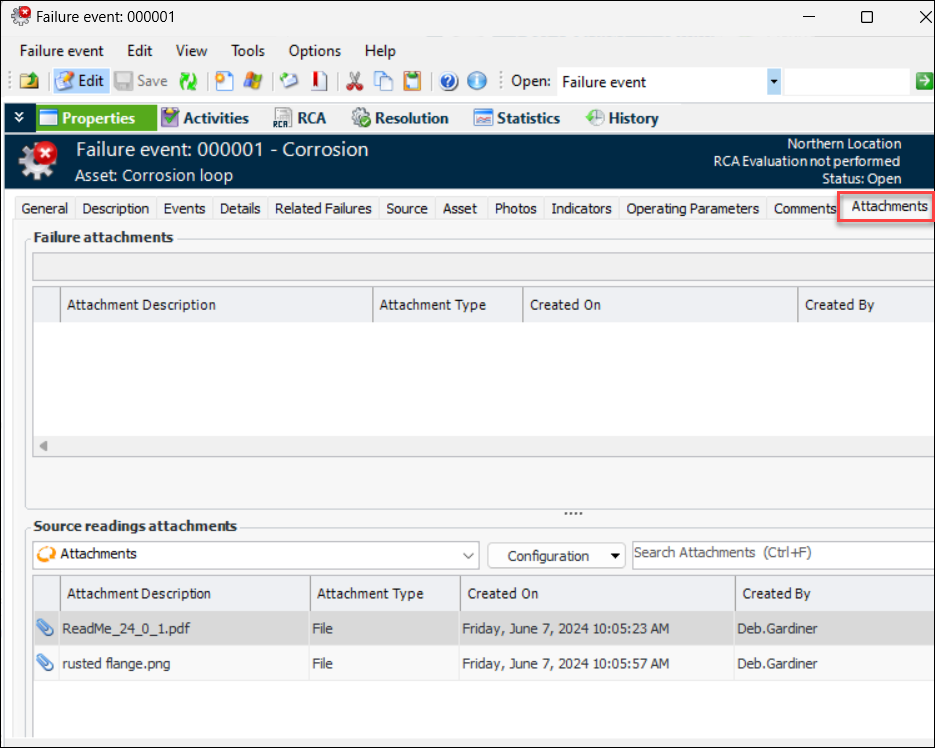This screenshot has width=935, height=748.
Task: Click the Paste clipboard icon
Action: point(412,82)
